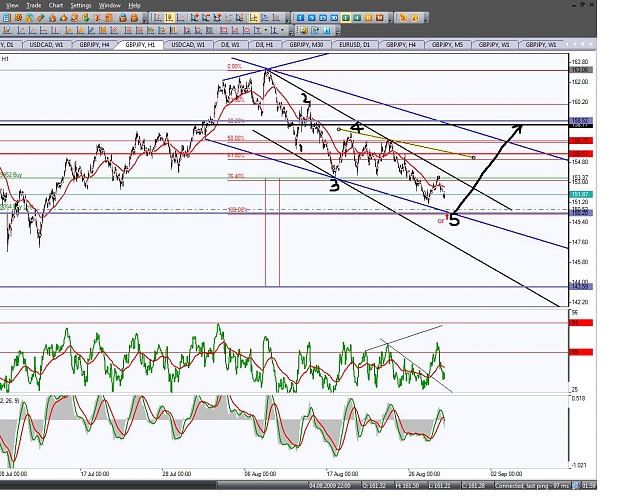Click the first icon in drawing toolbar row
The image size is (625, 500).
point(7,30)
